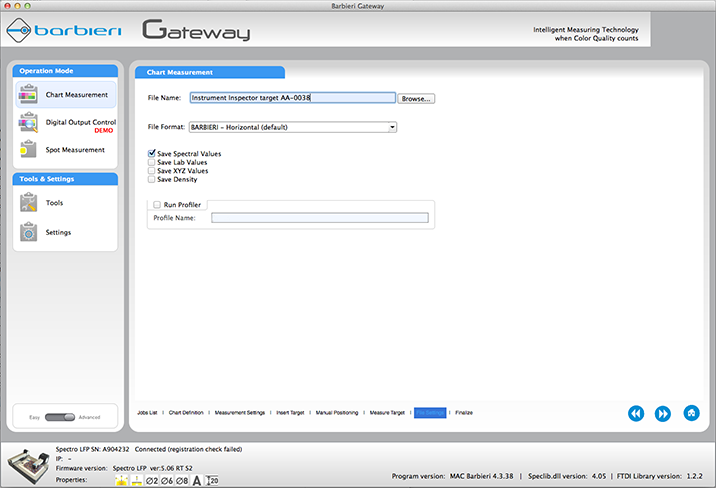Click into the Profile Name field

click(320, 218)
